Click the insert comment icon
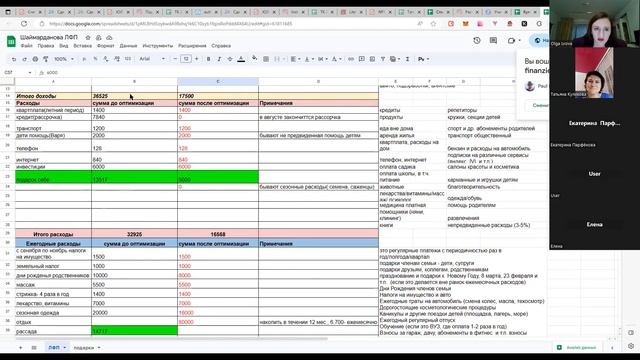 [x=362, y=59]
